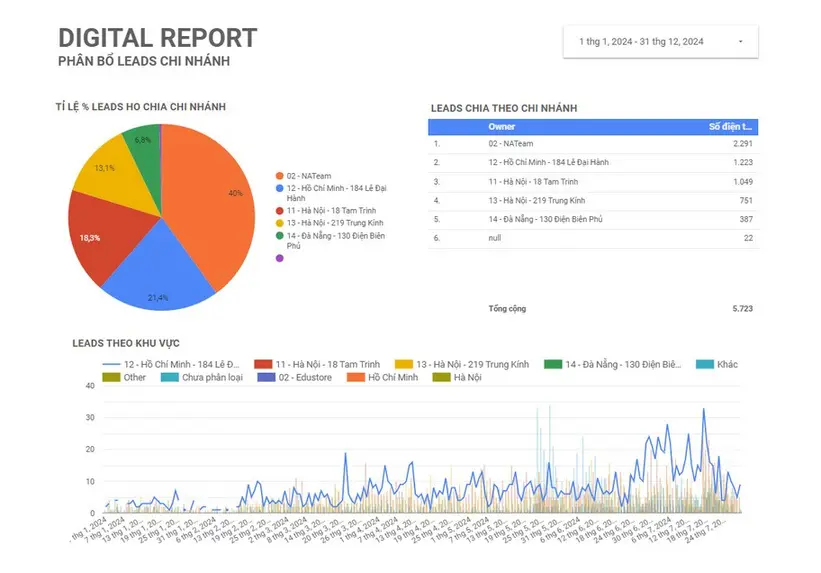
Task: Select row 13 - Hà Nội - 219 Trung Kính in table
Action: 593,201
